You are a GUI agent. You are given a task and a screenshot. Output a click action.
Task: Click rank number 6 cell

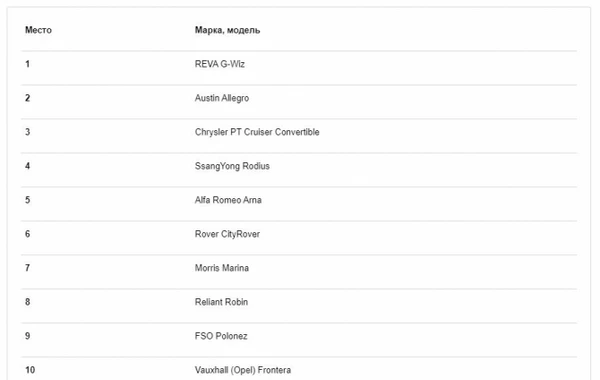[x=28, y=234]
